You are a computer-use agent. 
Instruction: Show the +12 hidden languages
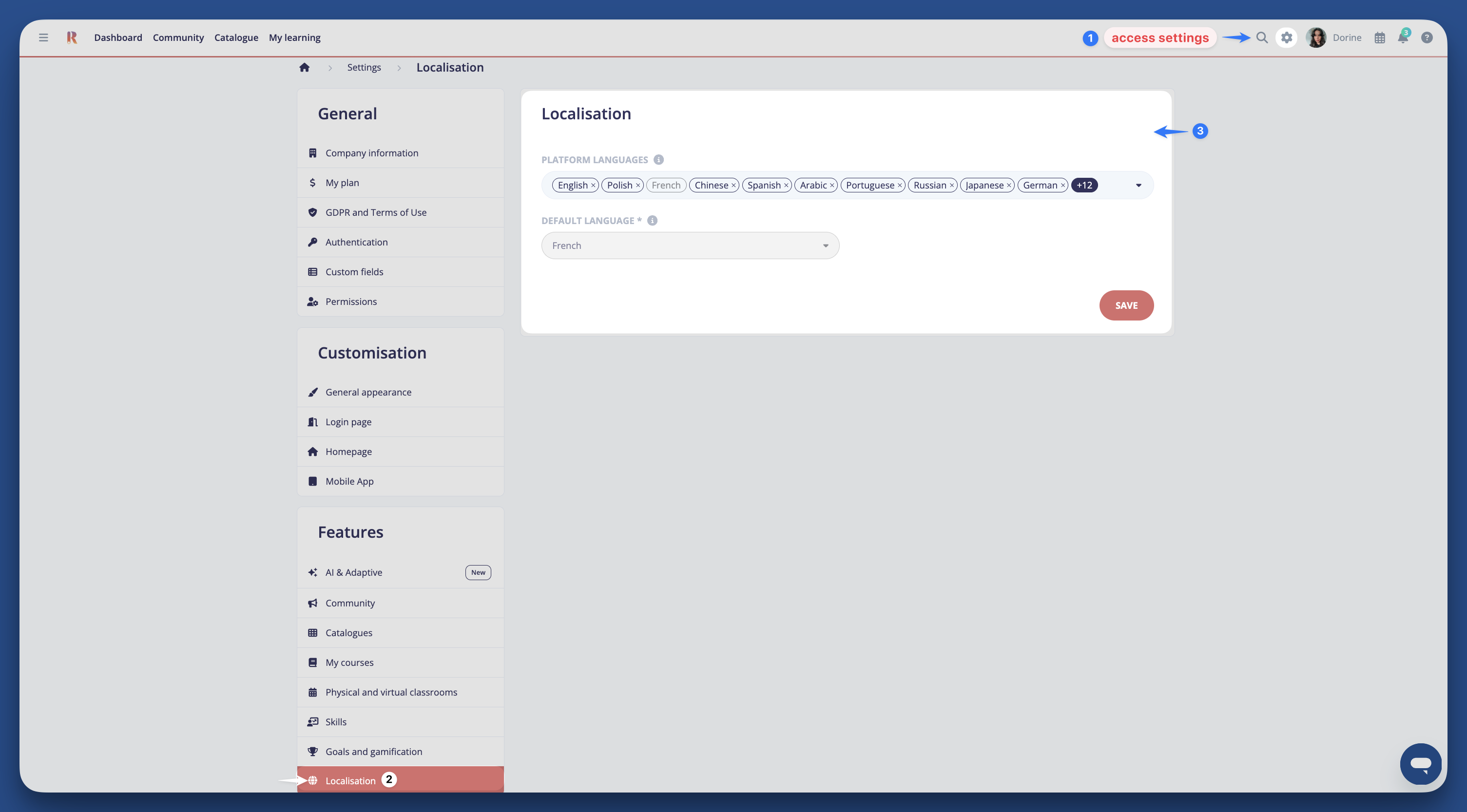pyautogui.click(x=1084, y=185)
